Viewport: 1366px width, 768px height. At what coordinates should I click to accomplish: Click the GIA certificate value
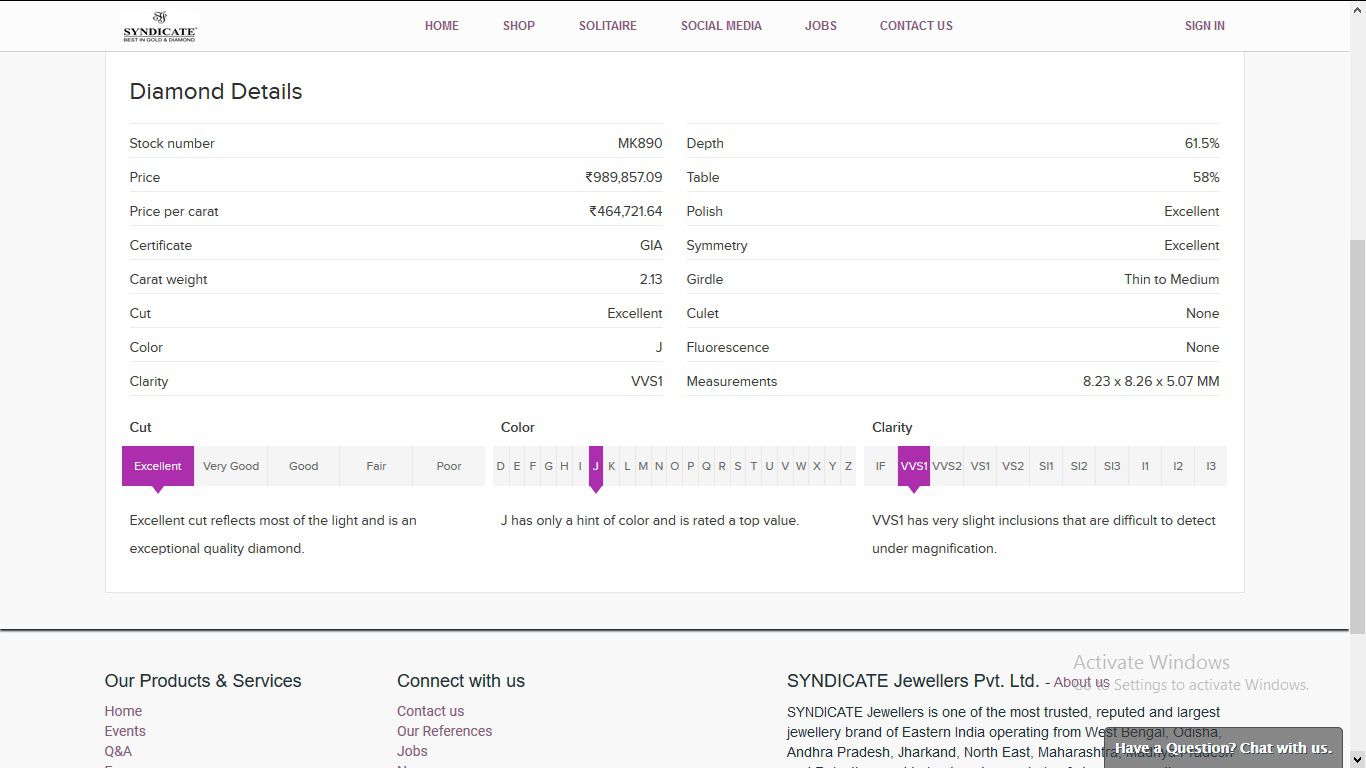(651, 245)
